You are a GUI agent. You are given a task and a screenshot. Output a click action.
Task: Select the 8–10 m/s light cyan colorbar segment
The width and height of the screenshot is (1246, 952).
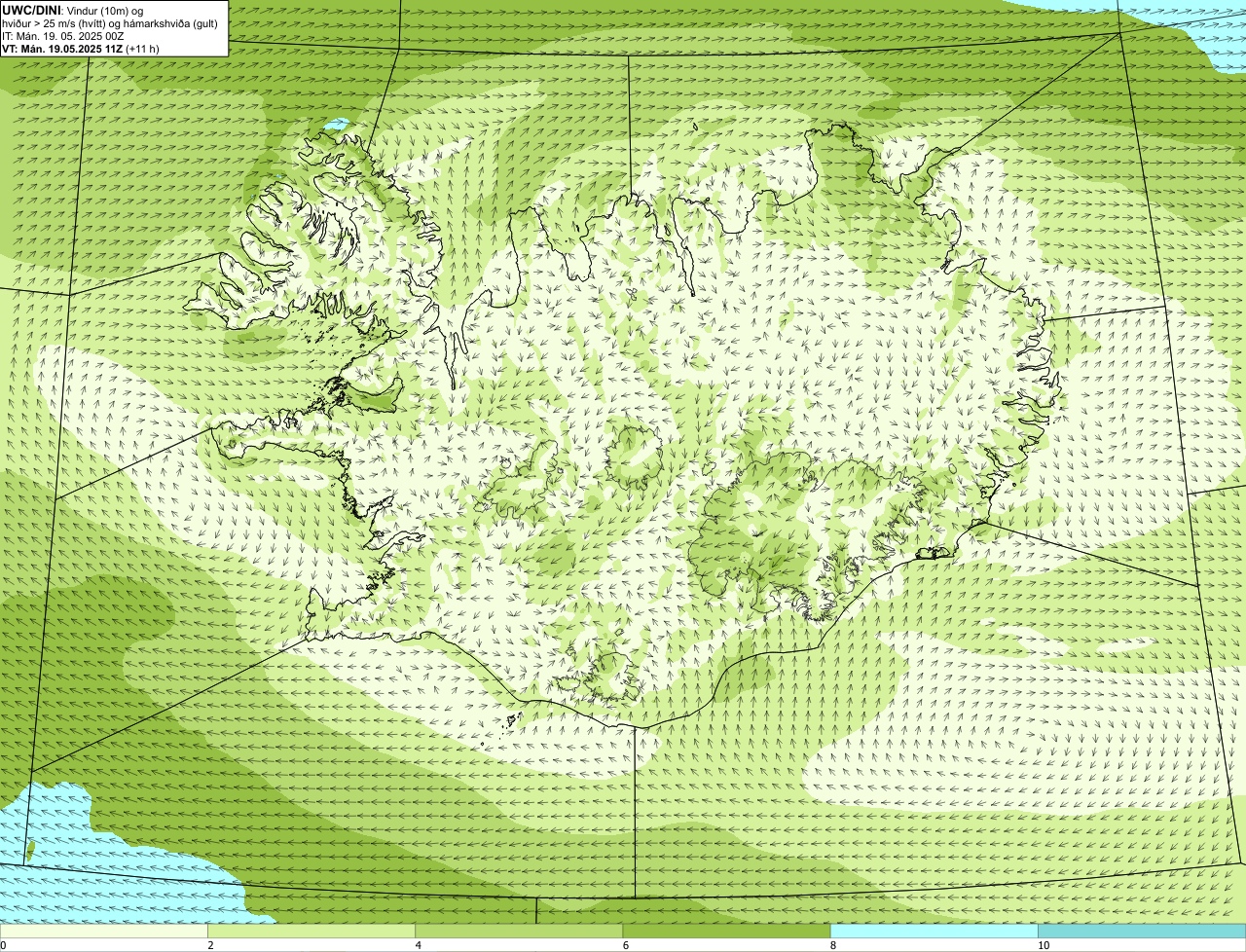934,931
